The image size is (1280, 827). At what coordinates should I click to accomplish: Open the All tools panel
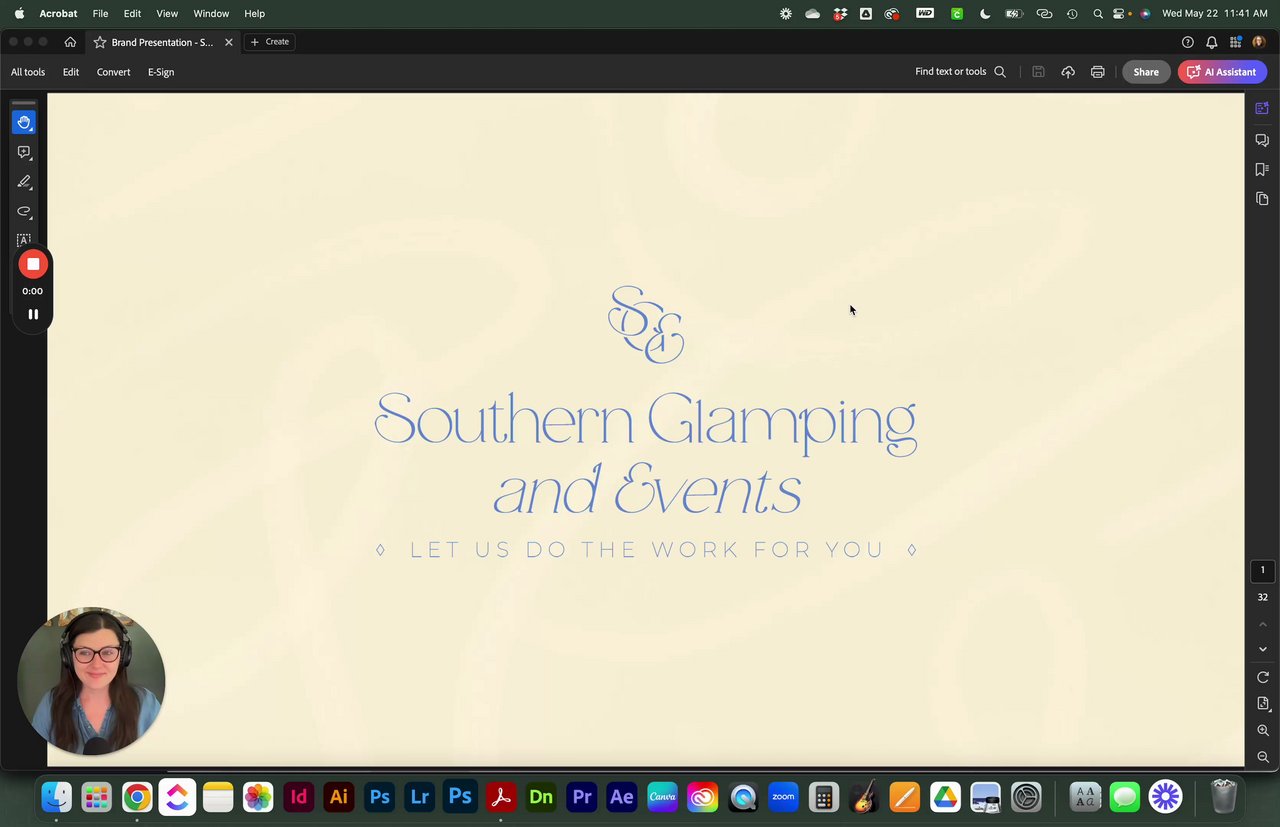coord(28,72)
